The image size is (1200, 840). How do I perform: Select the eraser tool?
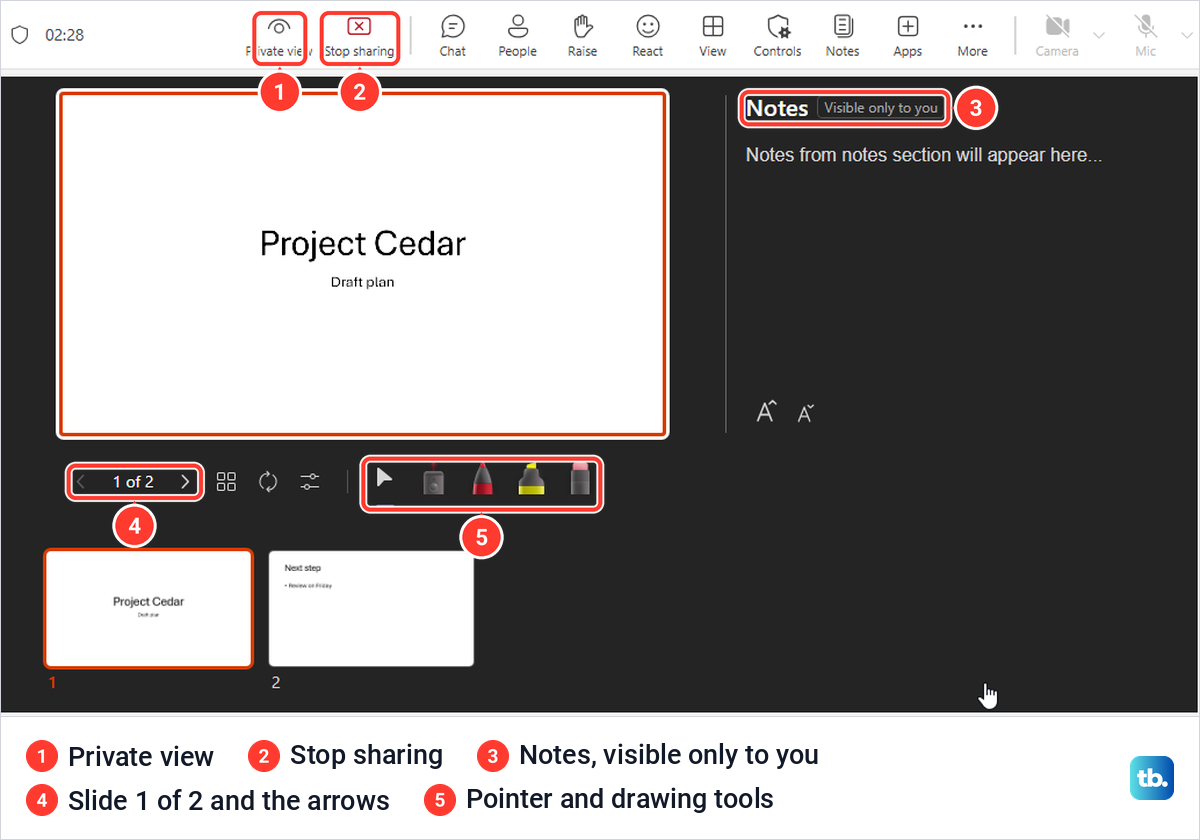coord(581,479)
